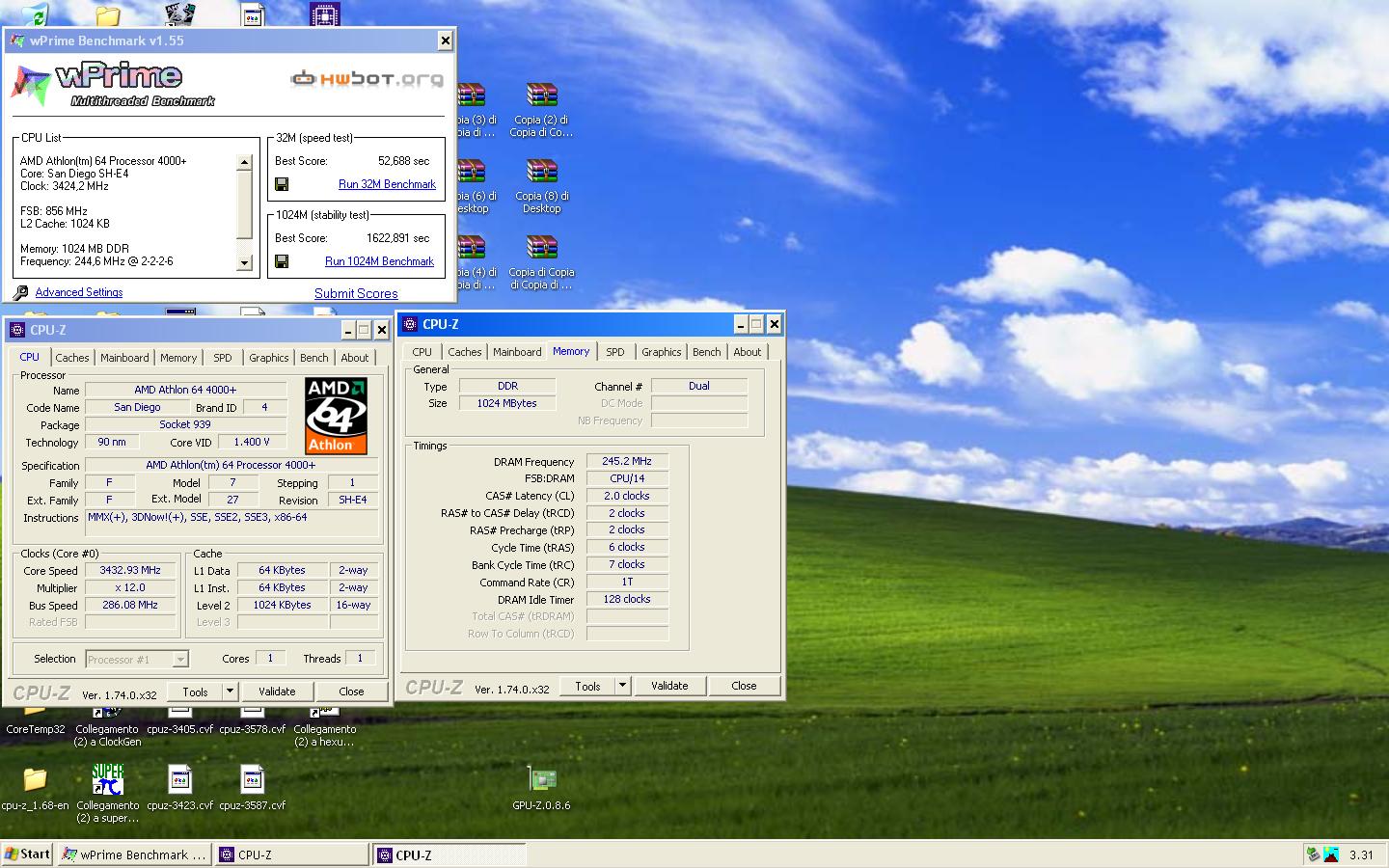1389x868 pixels.
Task: Switch to wPrime Benchmark taskbar button
Action: (x=134, y=854)
